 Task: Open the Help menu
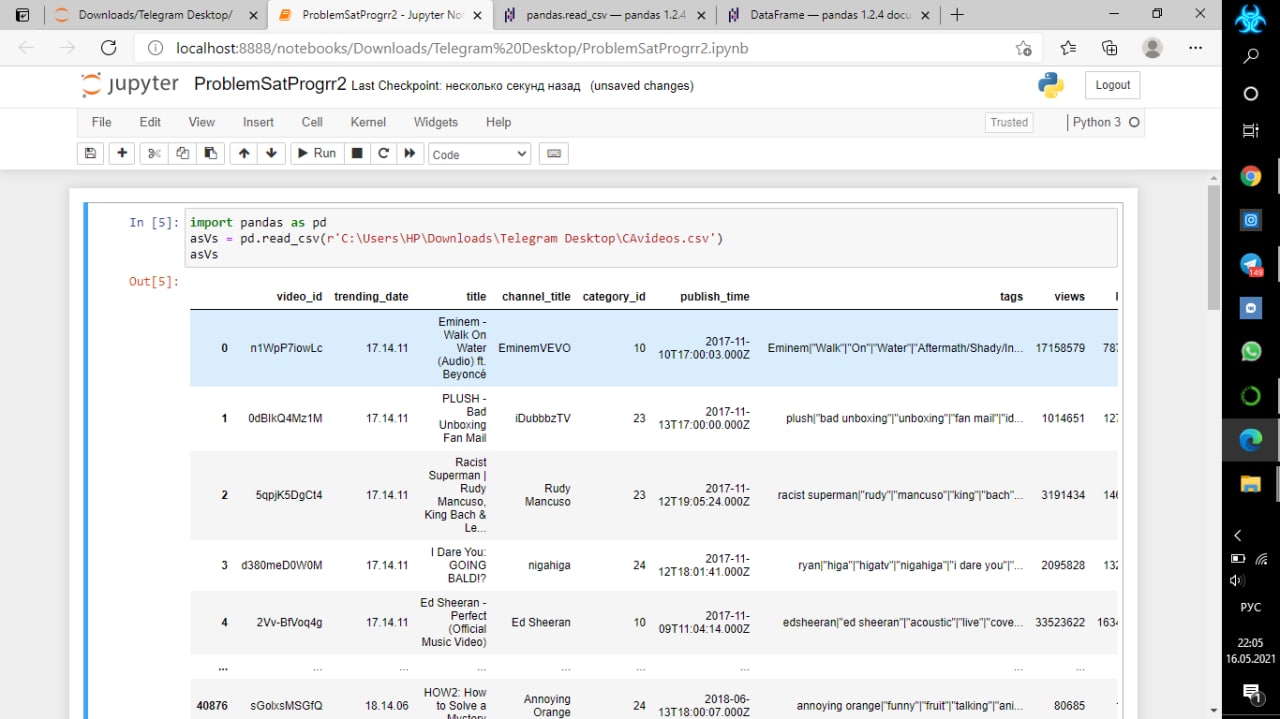tap(498, 122)
